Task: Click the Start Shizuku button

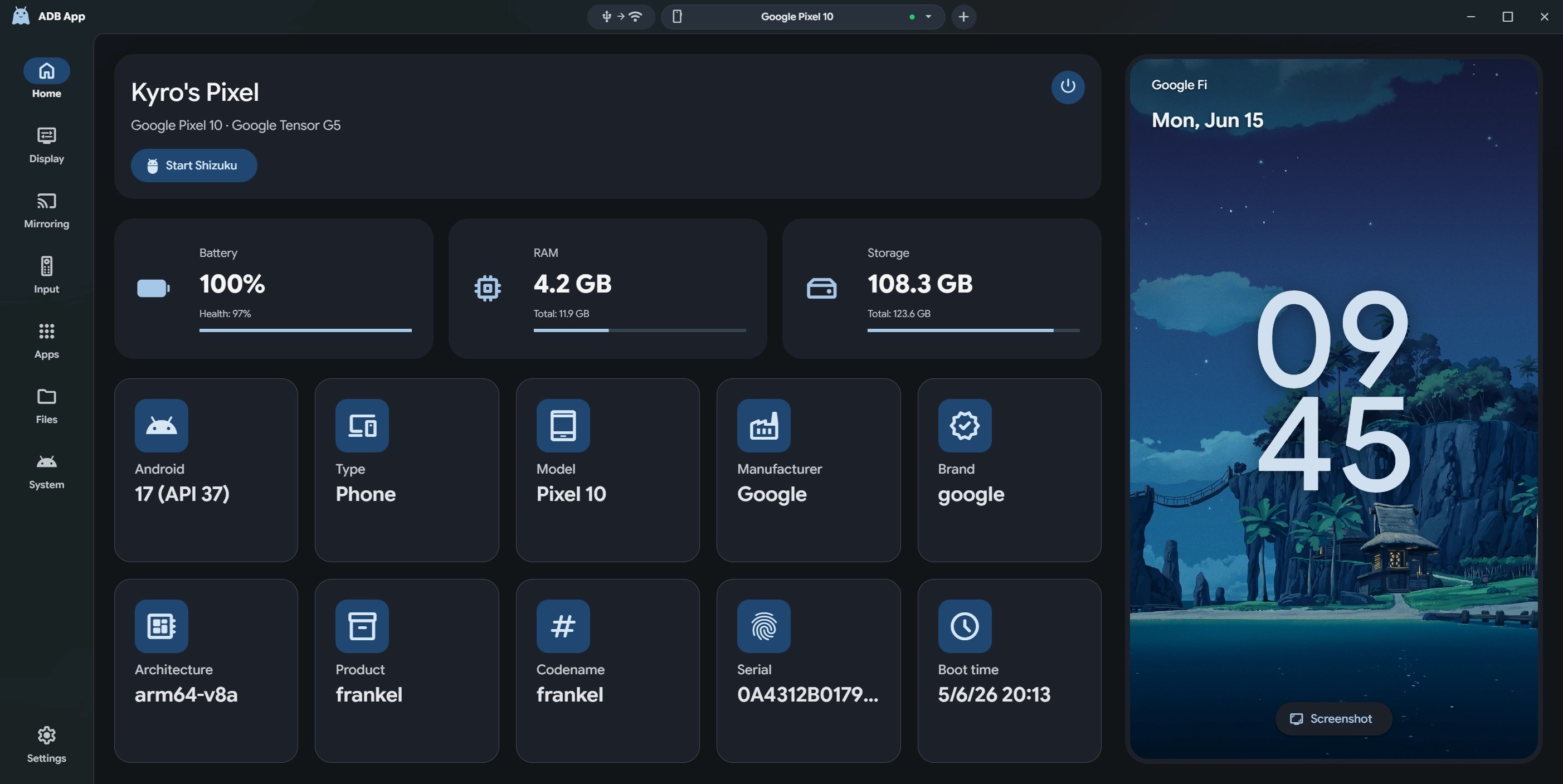Action: 194,165
